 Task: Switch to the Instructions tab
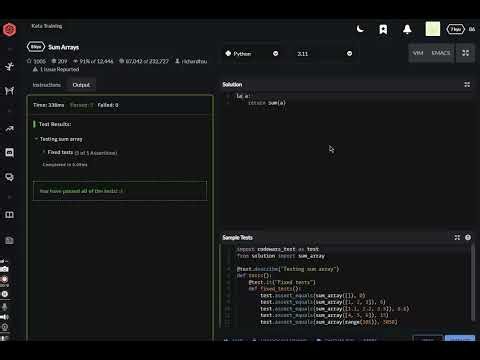47,85
